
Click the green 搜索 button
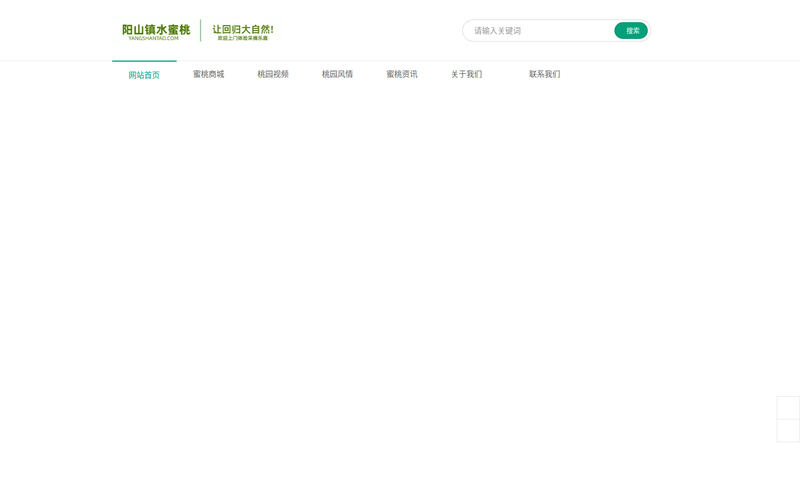click(631, 31)
